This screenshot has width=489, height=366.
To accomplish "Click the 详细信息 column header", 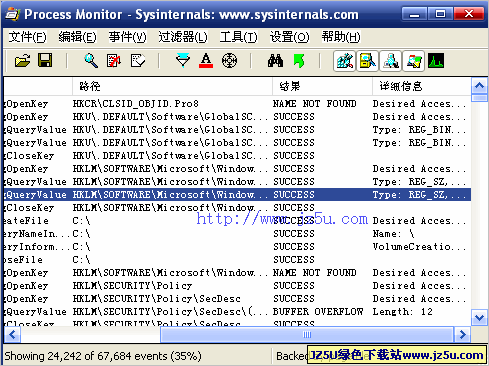I will [x=422, y=87].
